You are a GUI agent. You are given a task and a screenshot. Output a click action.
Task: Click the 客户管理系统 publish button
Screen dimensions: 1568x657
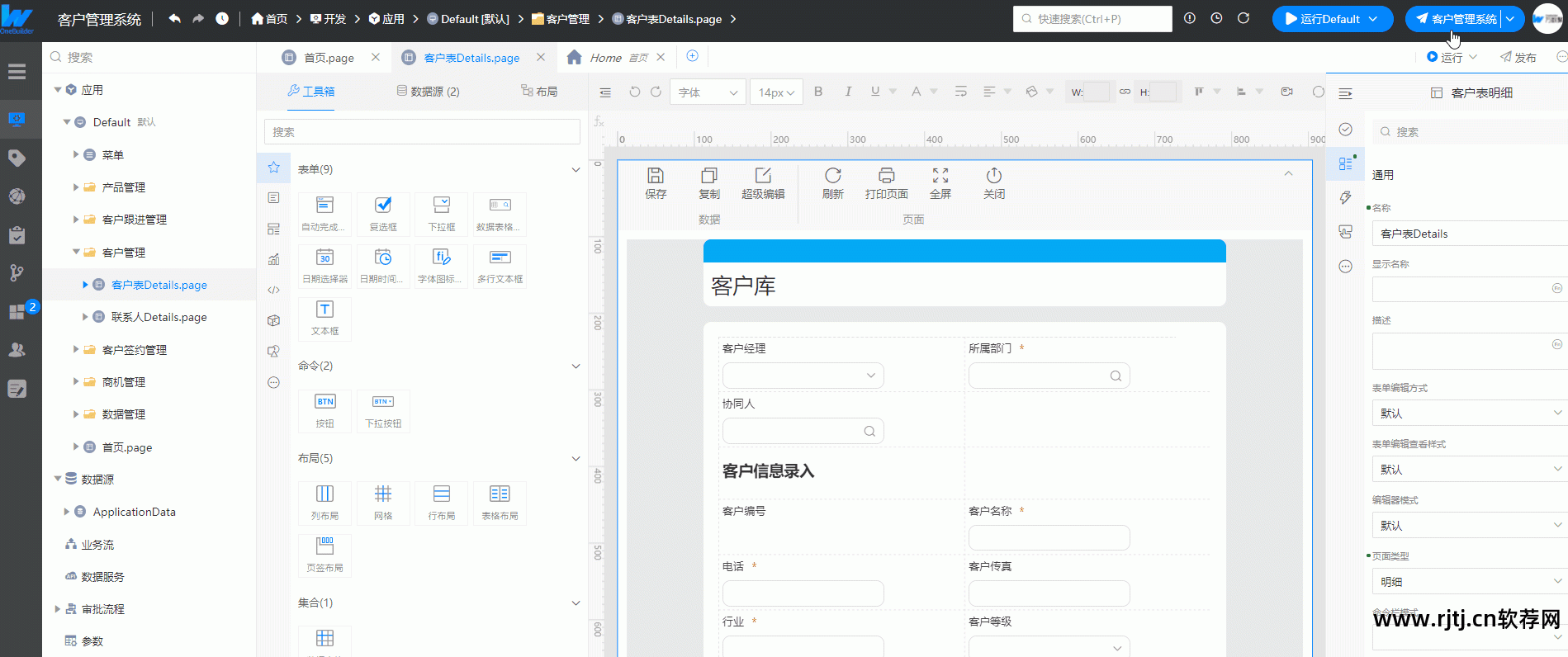[1456, 19]
